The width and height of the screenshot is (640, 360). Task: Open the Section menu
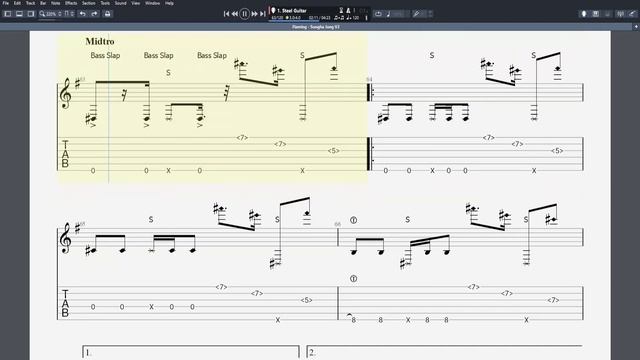point(89,3)
